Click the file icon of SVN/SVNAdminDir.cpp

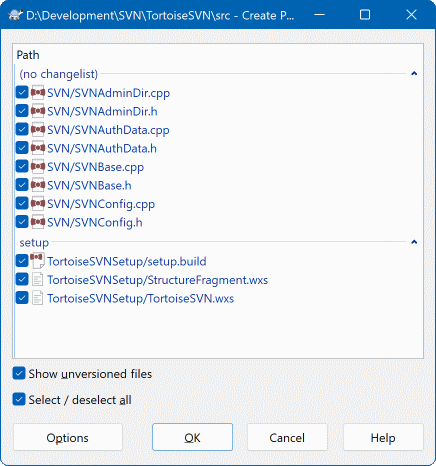click(38, 93)
